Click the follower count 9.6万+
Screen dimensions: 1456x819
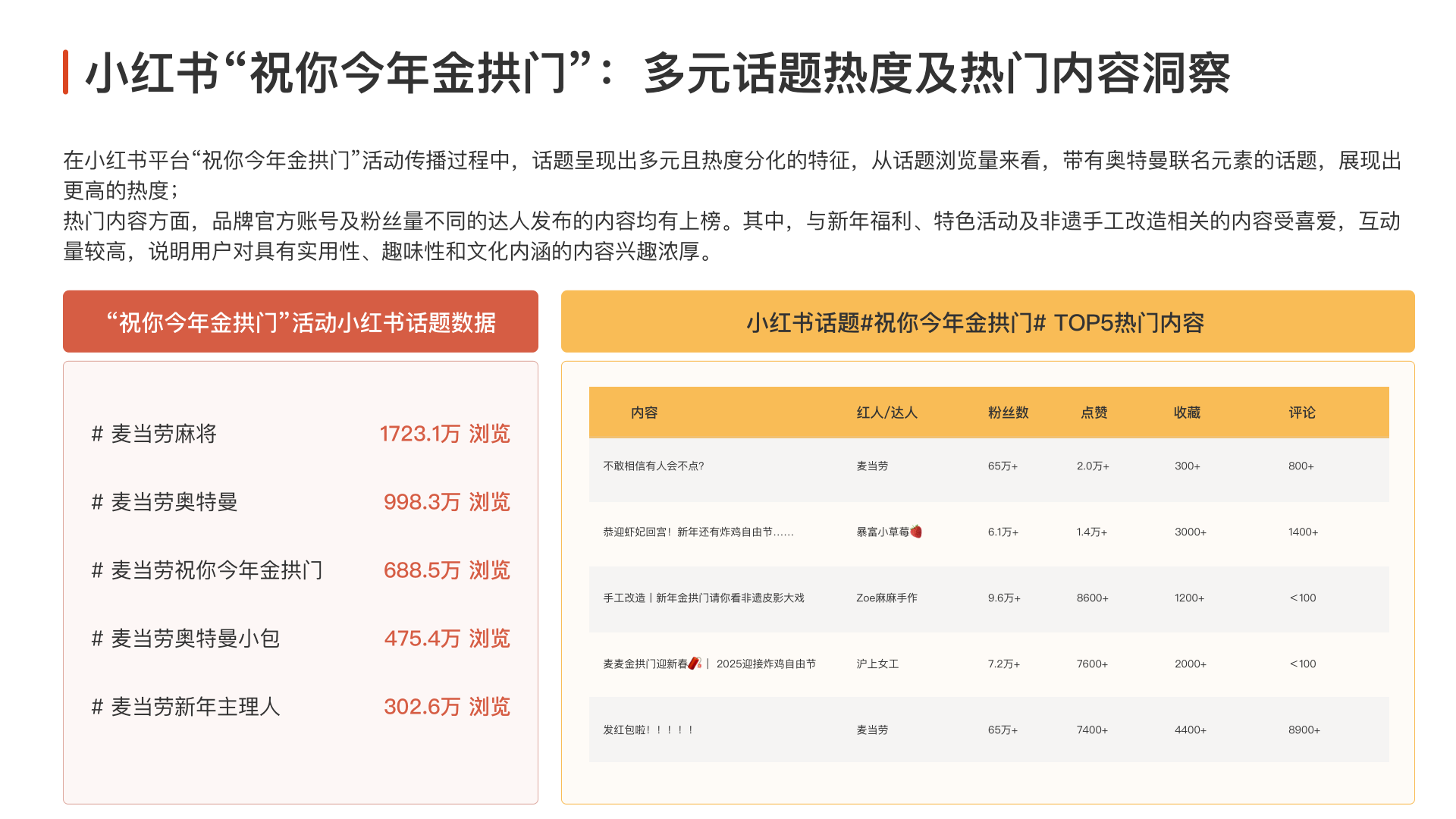click(x=1004, y=598)
